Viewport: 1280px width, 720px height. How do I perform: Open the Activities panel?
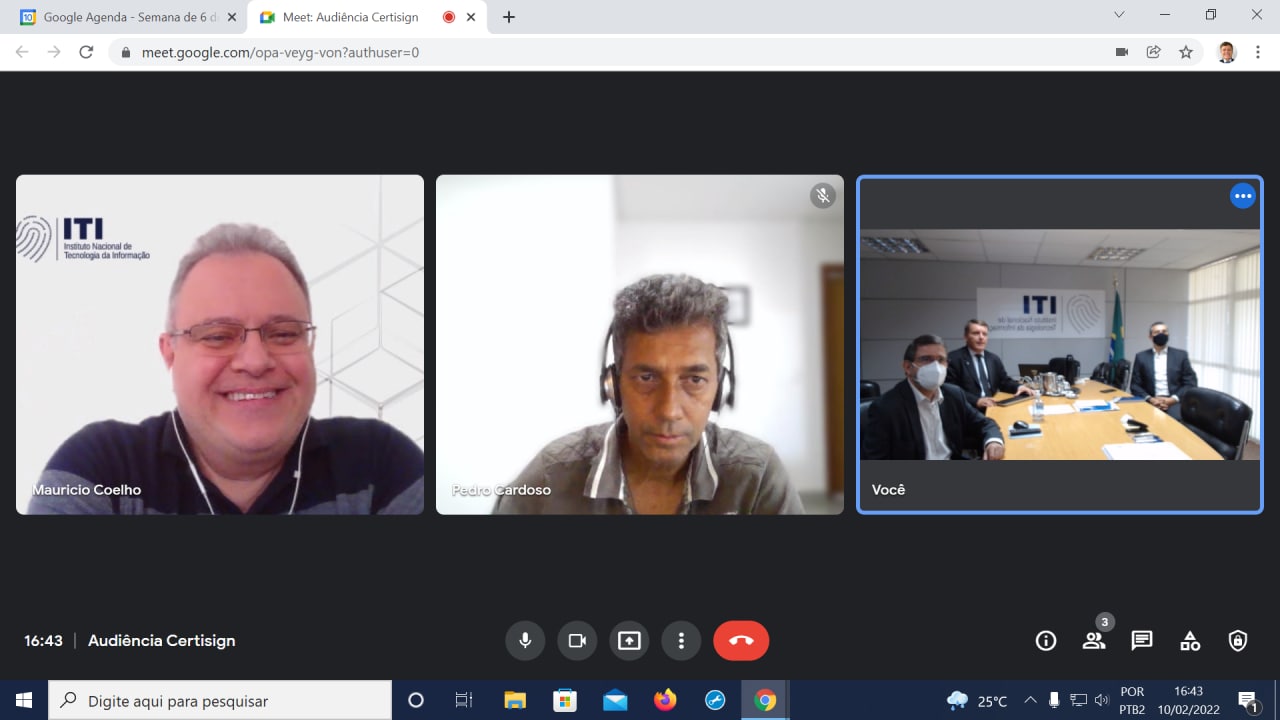[1189, 640]
